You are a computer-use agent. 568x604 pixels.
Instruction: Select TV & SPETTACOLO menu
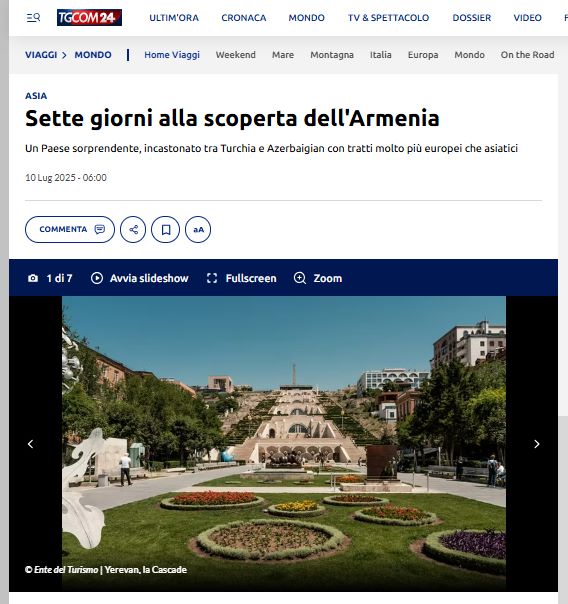coord(389,18)
